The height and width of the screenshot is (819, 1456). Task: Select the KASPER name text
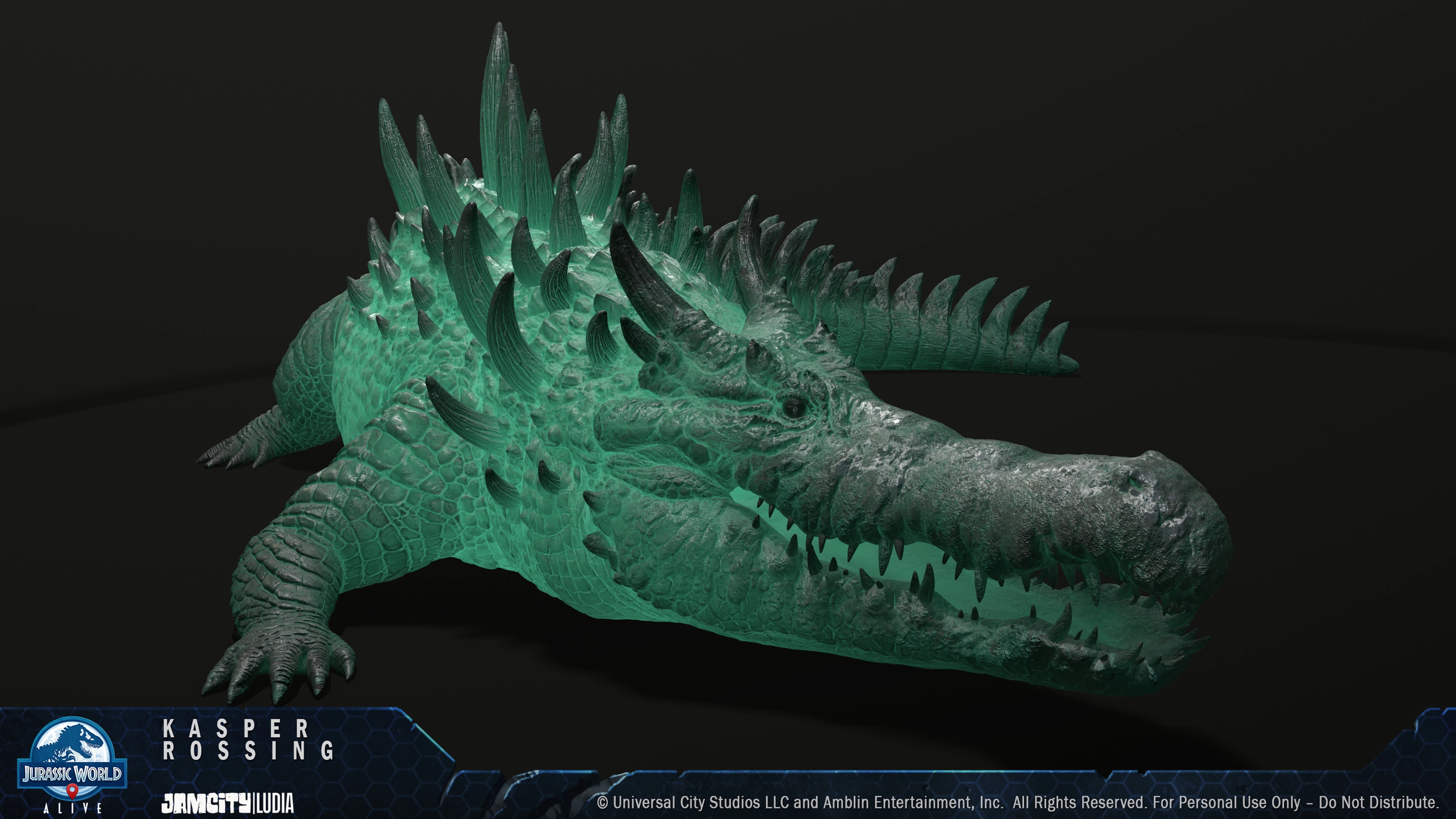point(236,729)
